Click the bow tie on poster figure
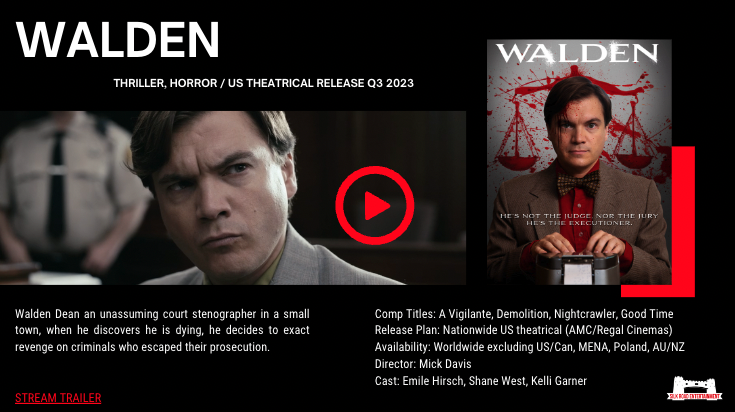This screenshot has height=412, width=735. pyautogui.click(x=578, y=183)
